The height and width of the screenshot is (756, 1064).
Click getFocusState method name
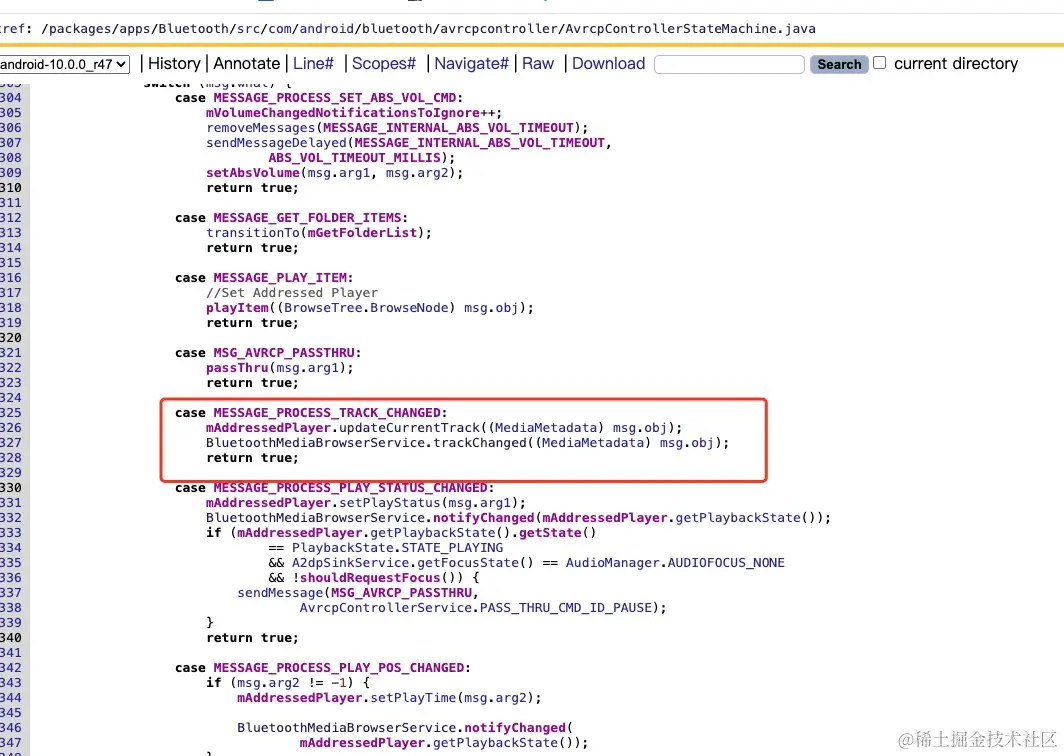468,563
